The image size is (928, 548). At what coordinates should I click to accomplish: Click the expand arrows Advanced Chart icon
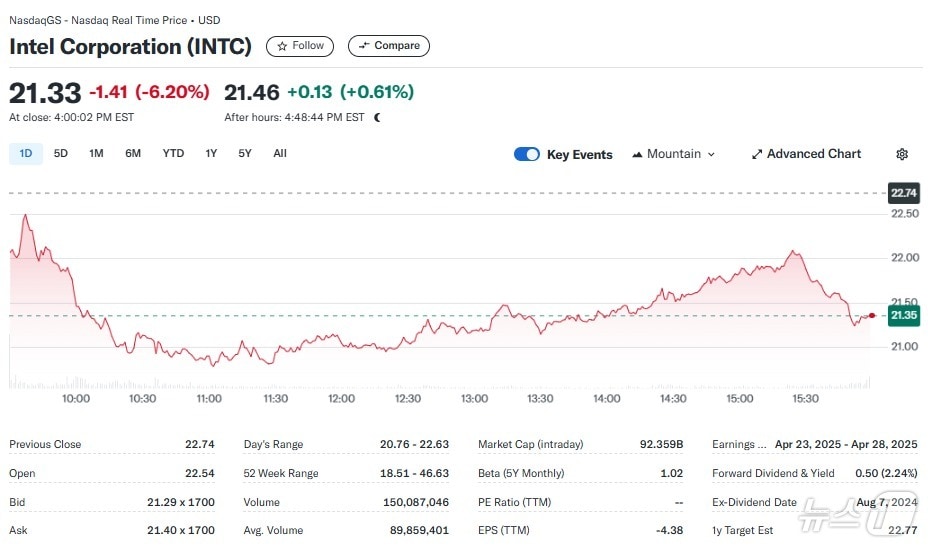click(x=757, y=154)
